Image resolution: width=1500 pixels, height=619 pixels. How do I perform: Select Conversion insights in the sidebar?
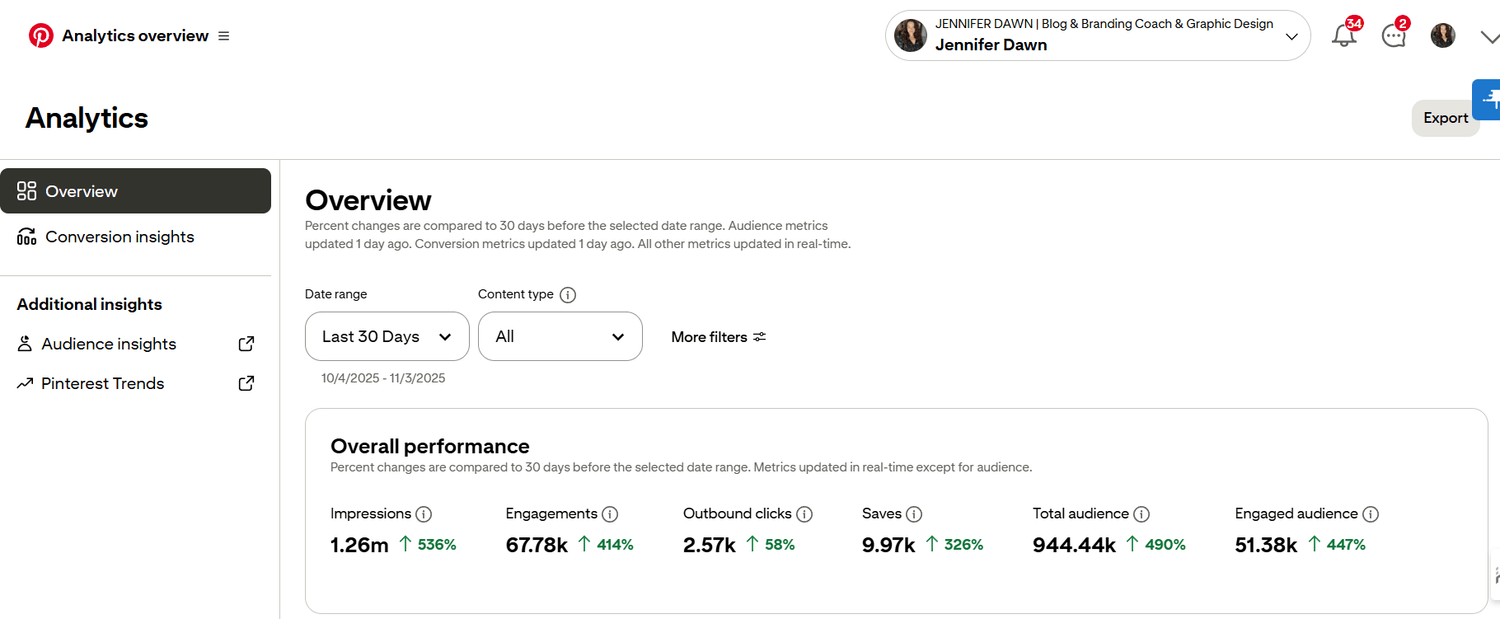[120, 237]
